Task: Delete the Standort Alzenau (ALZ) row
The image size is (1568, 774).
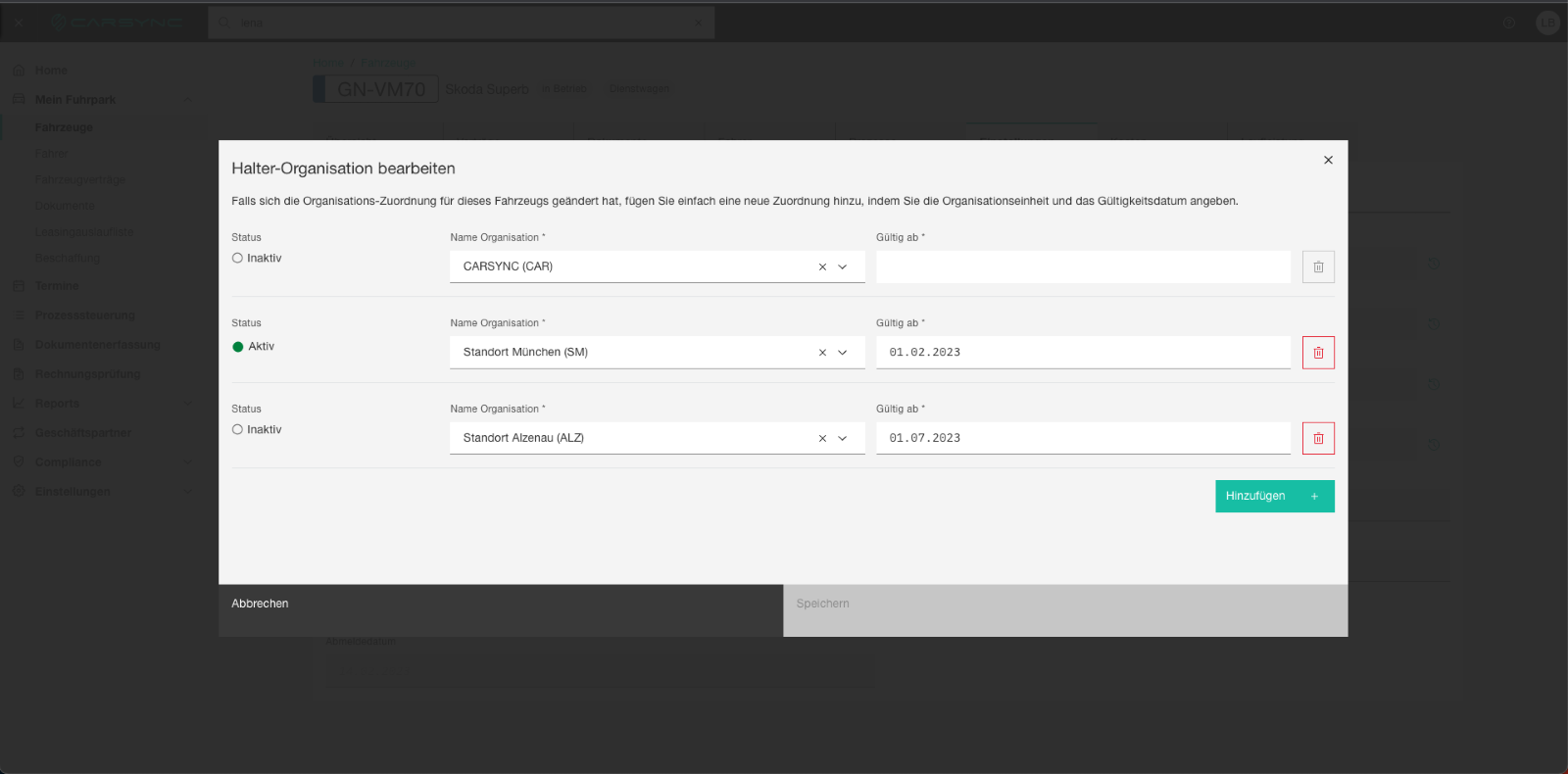Action: tap(1318, 438)
